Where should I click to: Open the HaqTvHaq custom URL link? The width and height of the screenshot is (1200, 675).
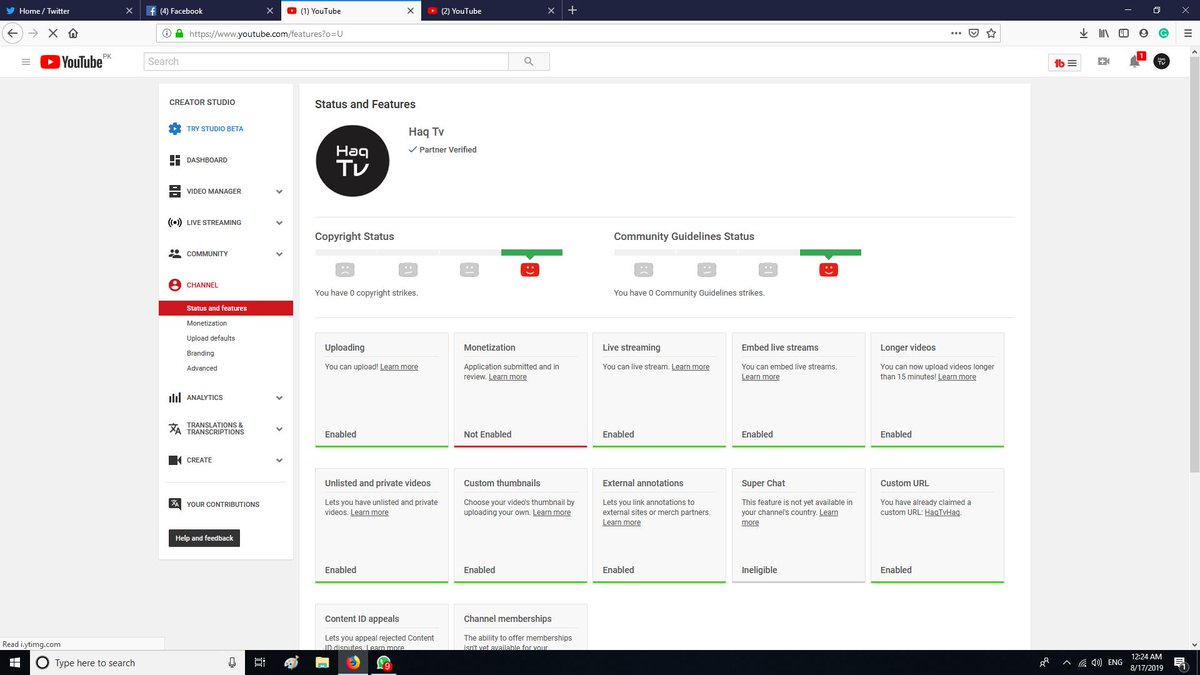coord(942,512)
